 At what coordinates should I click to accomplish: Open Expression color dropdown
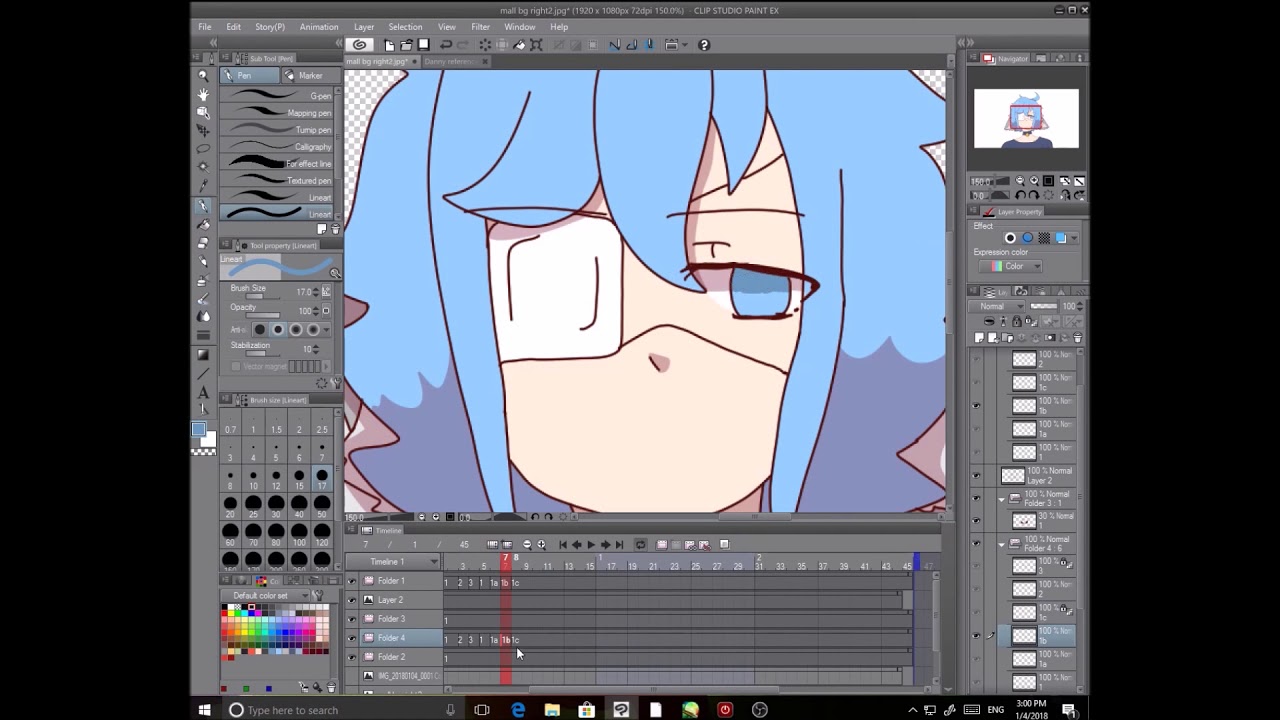(x=1011, y=266)
